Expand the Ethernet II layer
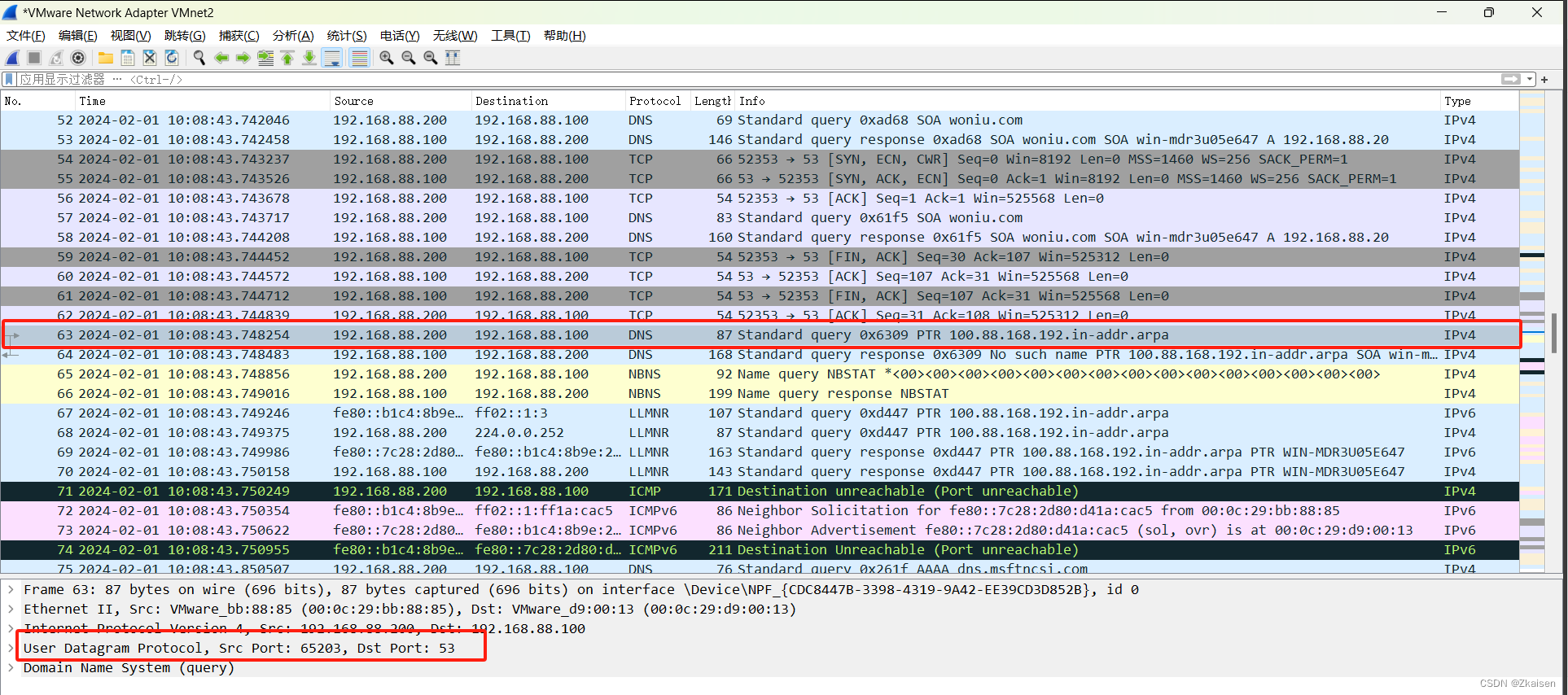Viewport: 1568px width, 695px height. 11,609
